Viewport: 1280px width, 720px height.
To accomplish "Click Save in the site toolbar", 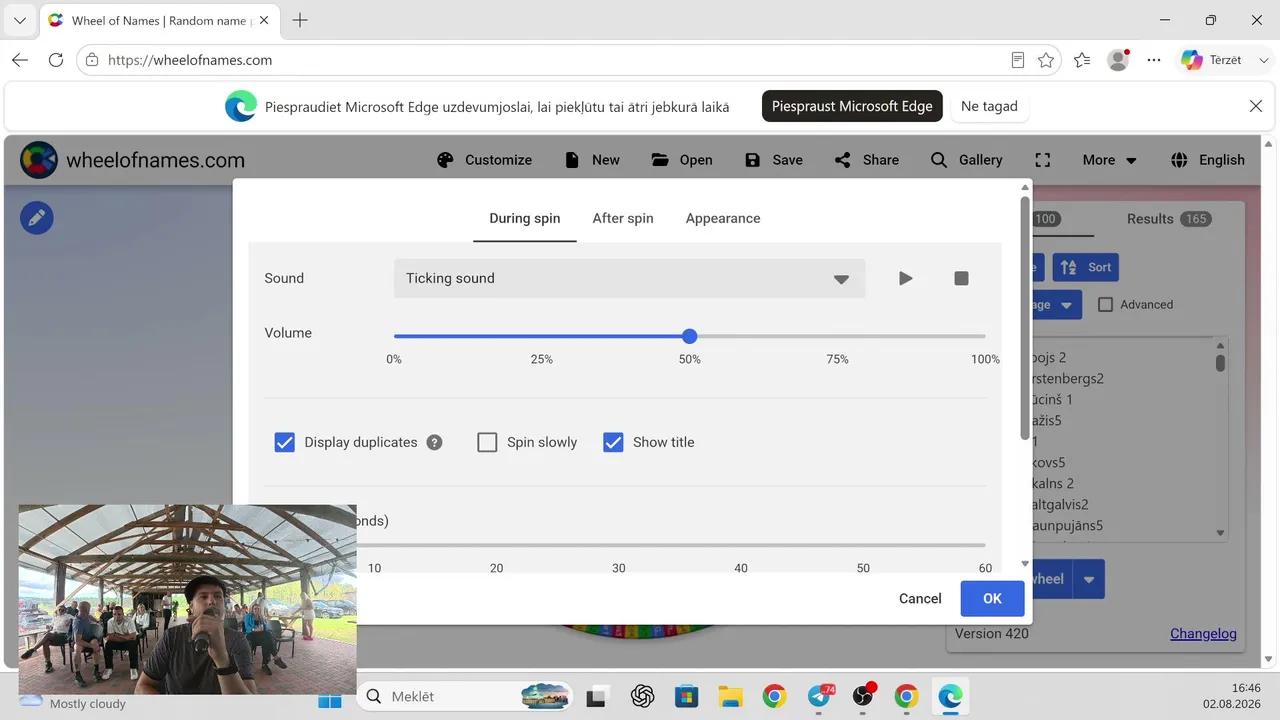I will (x=774, y=160).
